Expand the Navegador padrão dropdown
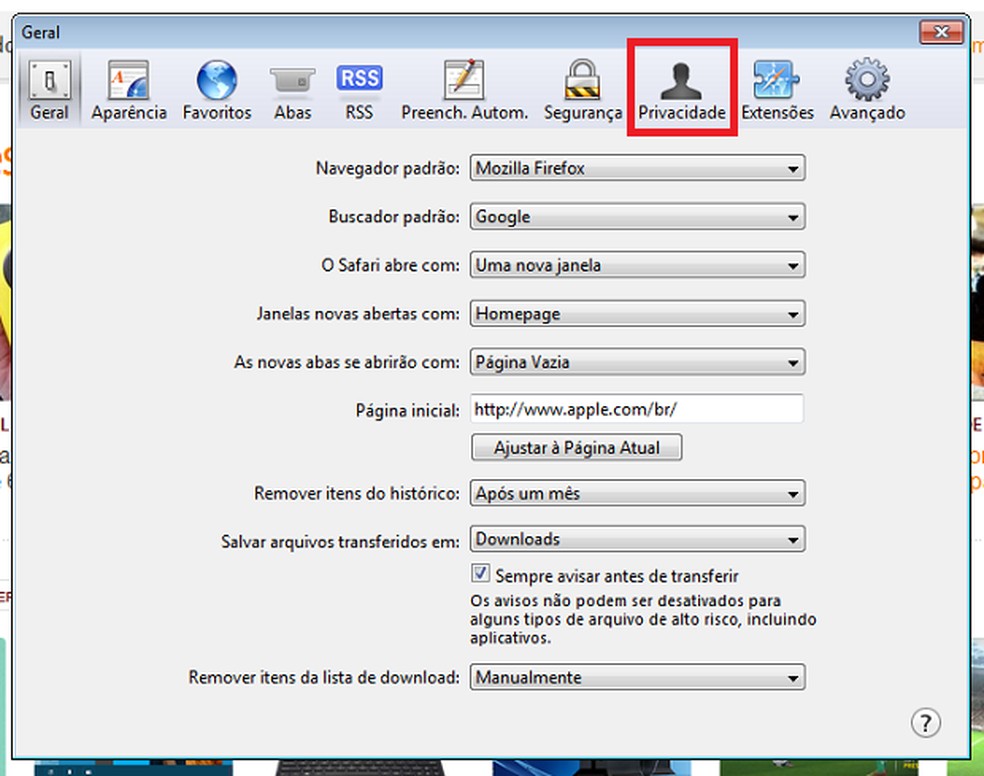Image resolution: width=984 pixels, height=776 pixels. (638, 168)
